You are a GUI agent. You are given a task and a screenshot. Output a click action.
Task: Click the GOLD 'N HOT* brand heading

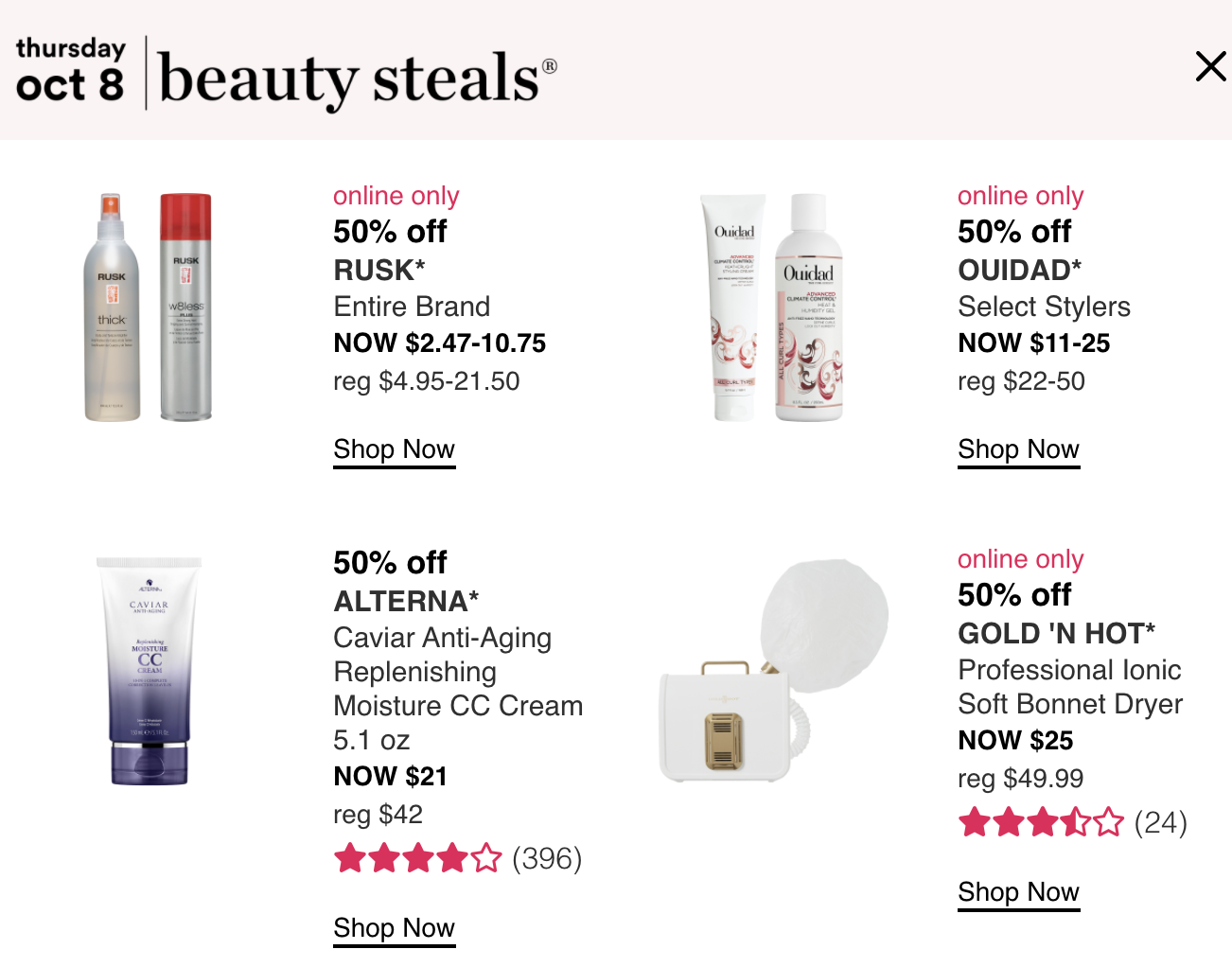point(1056,633)
